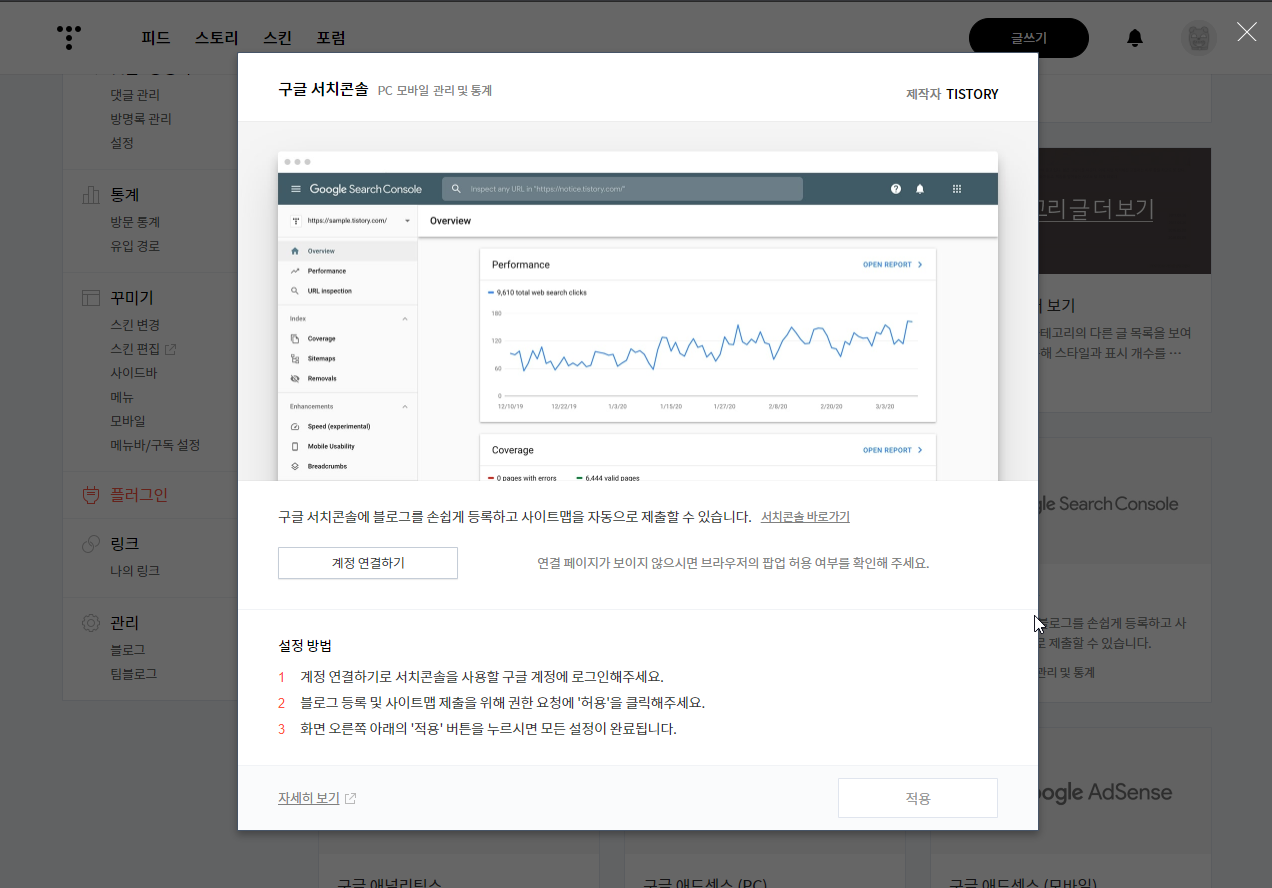1272x888 pixels.
Task: Click the 링크 chain icon in sidebar
Action: click(x=91, y=544)
